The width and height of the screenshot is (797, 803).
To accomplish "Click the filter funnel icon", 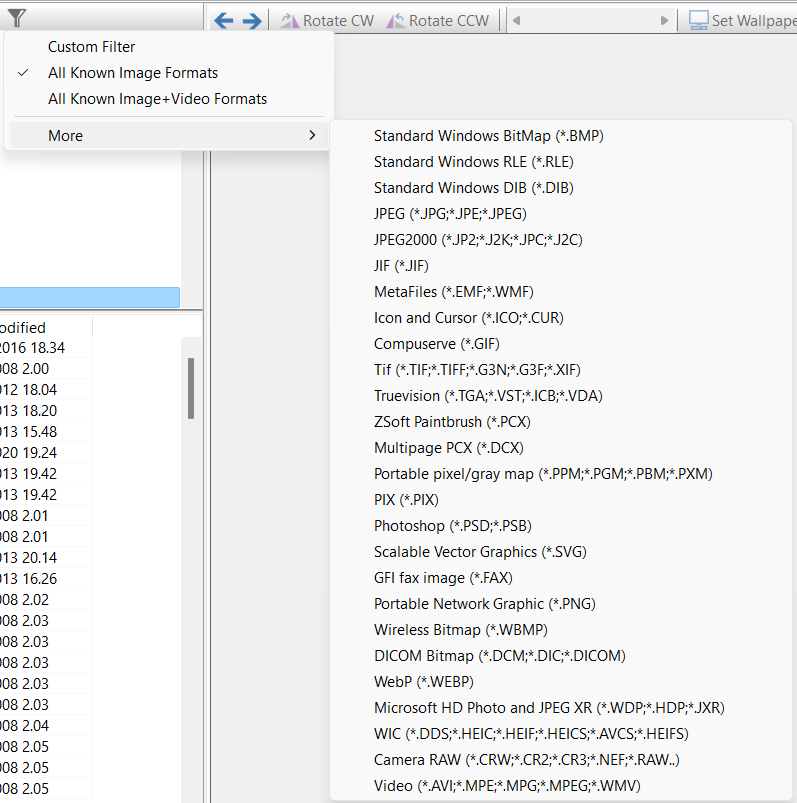I will coord(16,17).
